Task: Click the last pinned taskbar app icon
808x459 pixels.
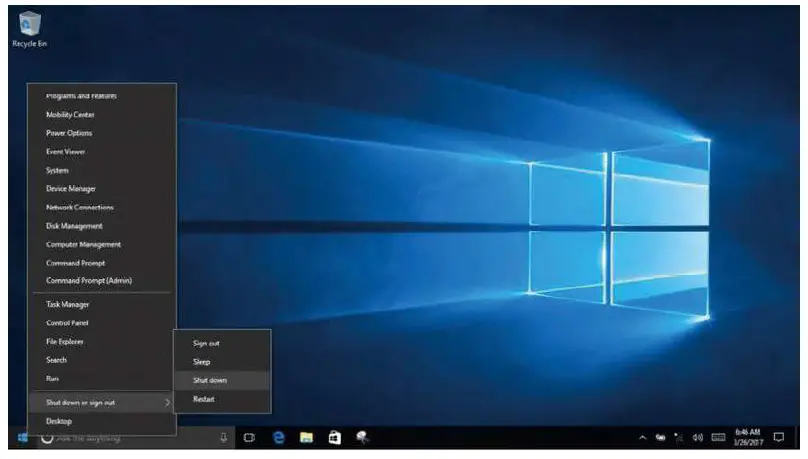Action: point(362,438)
